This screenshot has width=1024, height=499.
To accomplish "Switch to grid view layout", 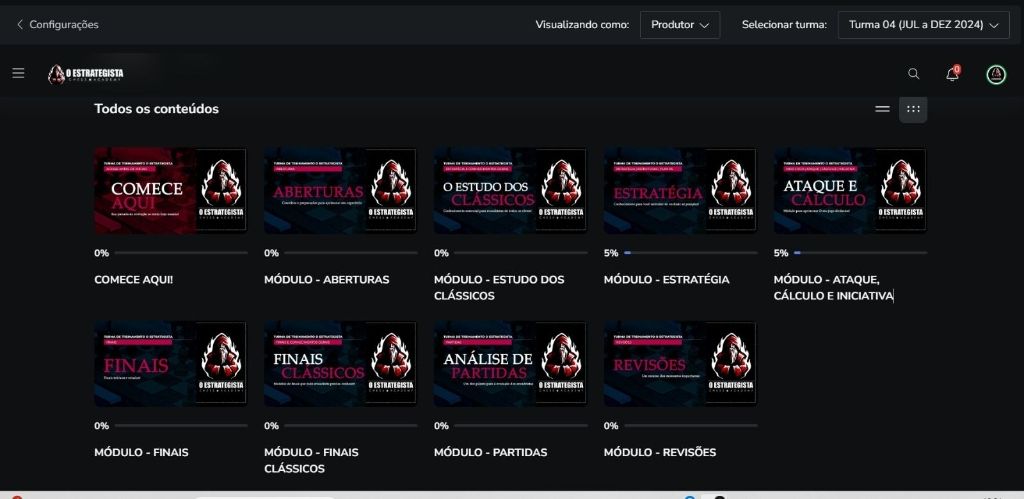I will [913, 109].
